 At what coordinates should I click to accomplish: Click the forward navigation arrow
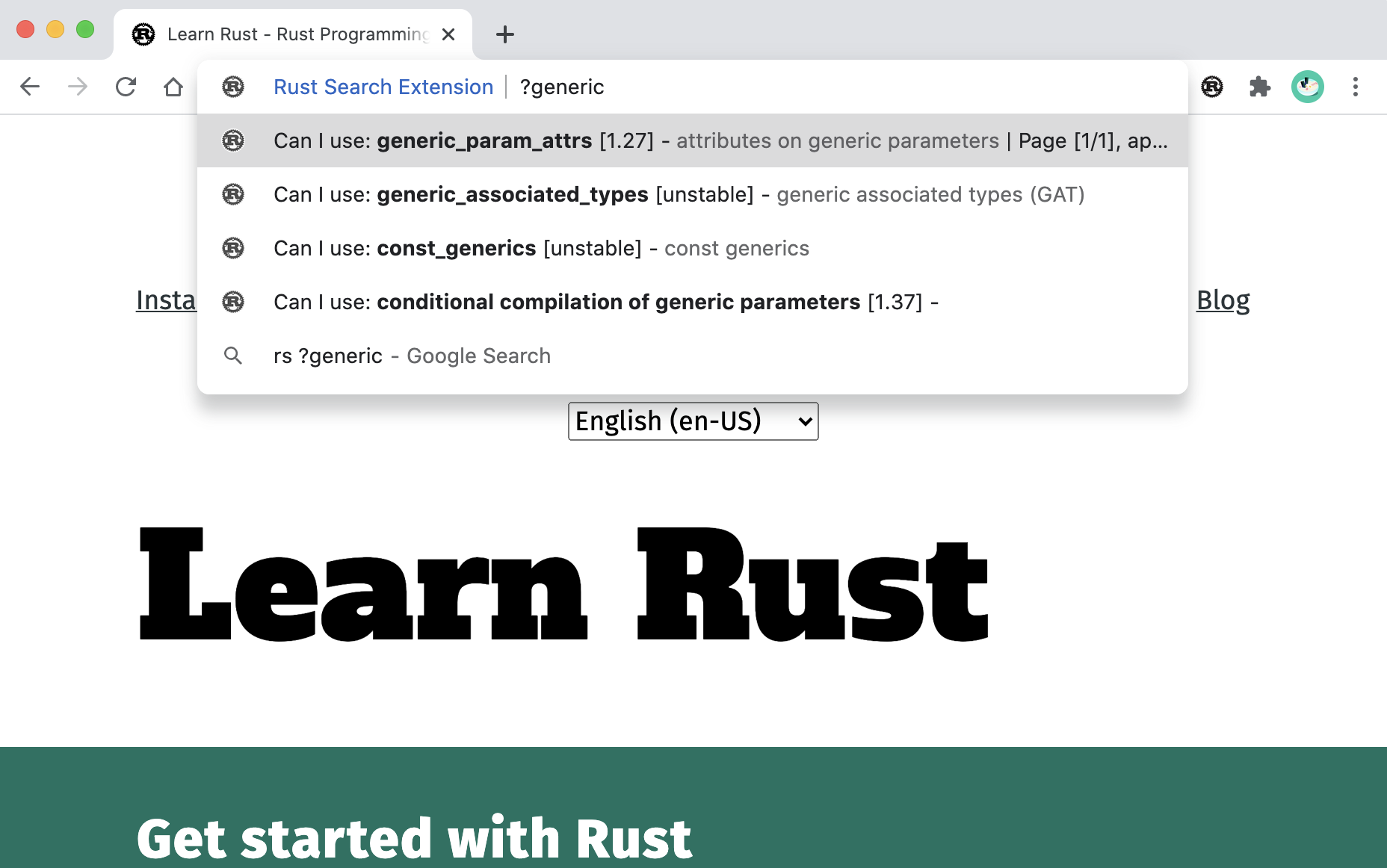(78, 87)
